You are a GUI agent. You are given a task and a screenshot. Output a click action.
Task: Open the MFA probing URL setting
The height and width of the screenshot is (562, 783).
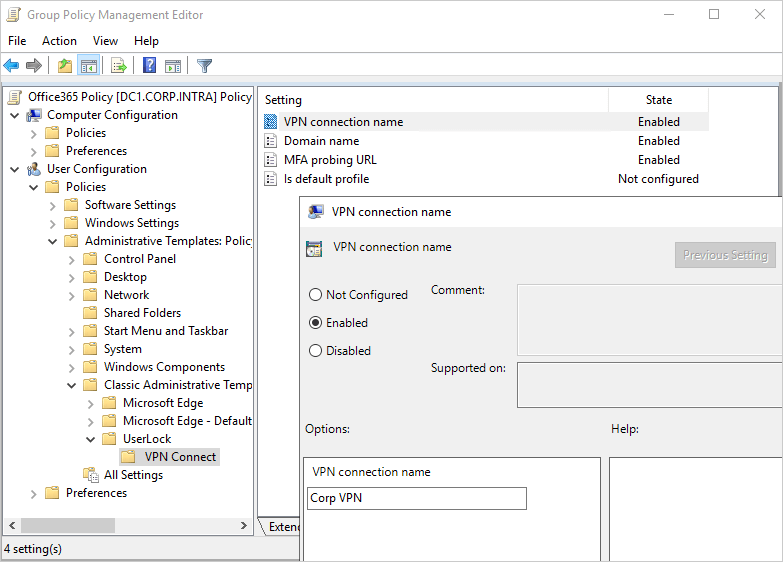[330, 160]
